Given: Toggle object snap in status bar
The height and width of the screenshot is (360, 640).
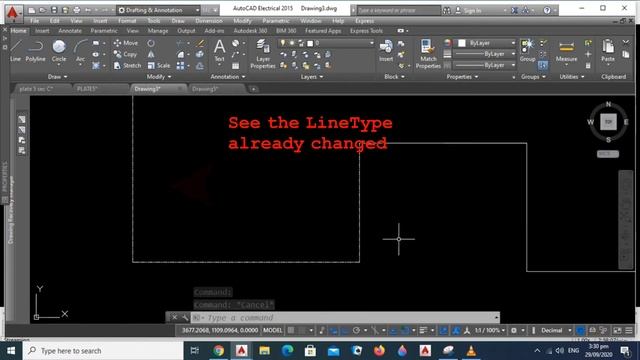Looking at the screenshot, I should (404, 330).
